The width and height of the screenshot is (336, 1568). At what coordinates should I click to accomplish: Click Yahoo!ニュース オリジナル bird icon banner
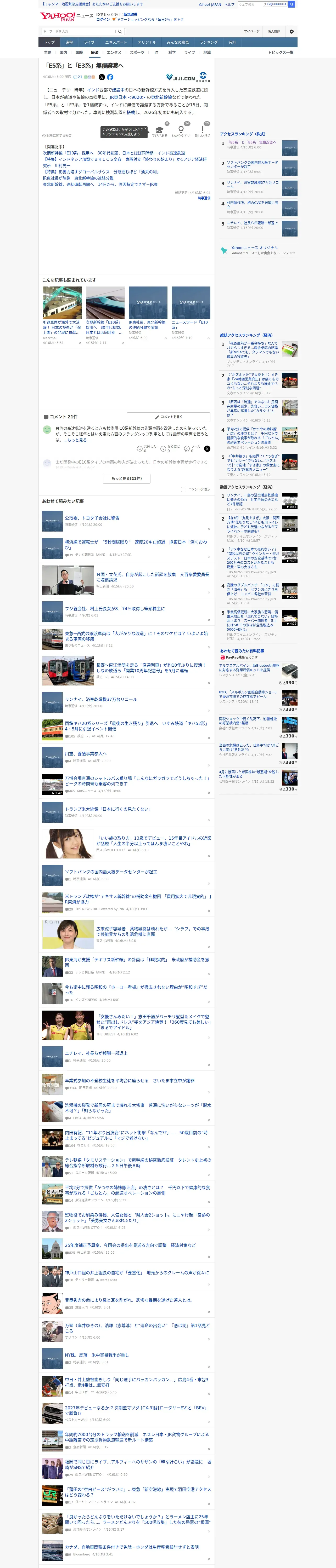258,250
